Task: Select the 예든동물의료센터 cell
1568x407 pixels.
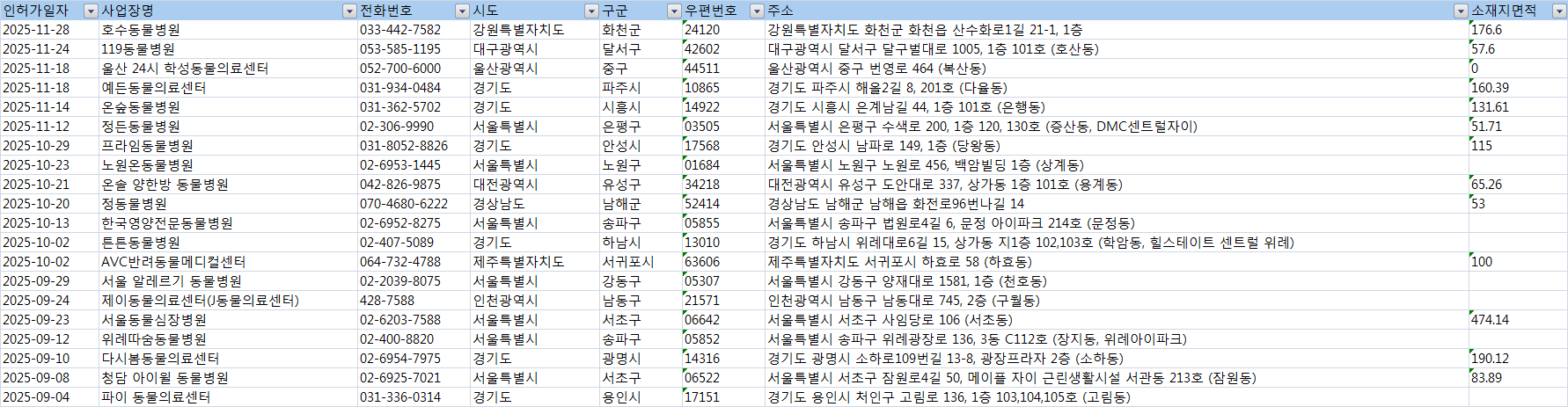Action: [x=228, y=88]
